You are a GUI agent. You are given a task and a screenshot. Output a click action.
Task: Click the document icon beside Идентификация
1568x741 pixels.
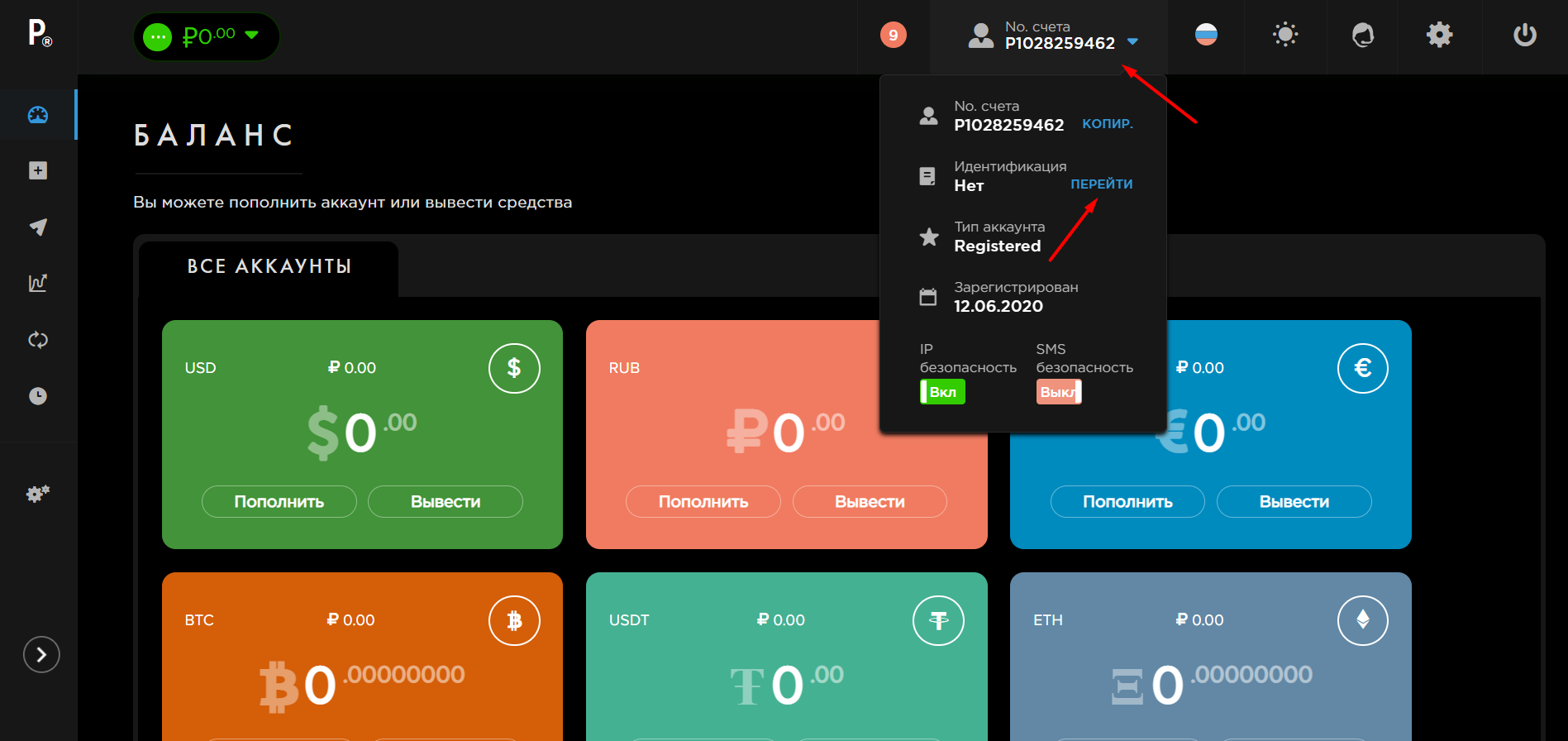click(x=928, y=176)
